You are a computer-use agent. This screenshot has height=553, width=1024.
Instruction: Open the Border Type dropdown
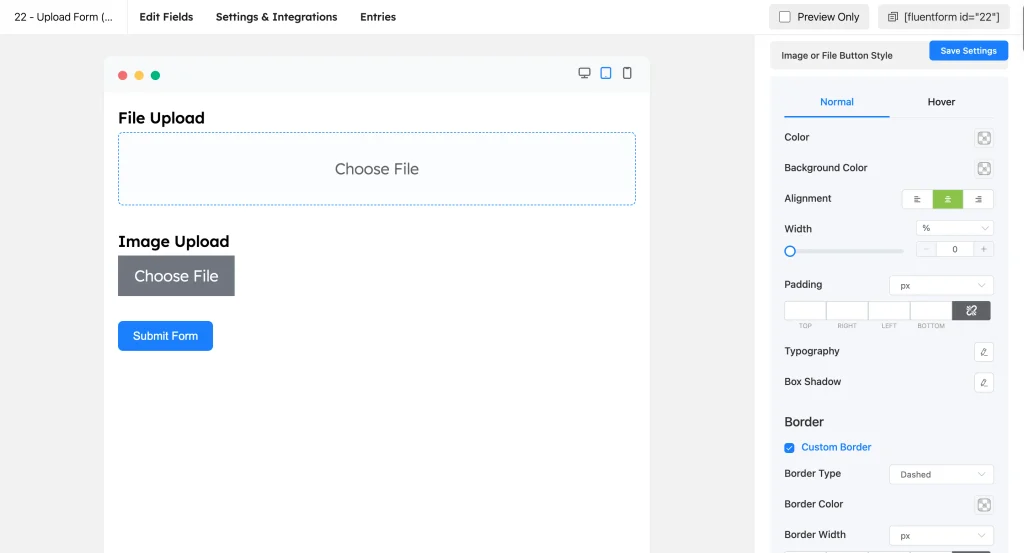tap(941, 475)
